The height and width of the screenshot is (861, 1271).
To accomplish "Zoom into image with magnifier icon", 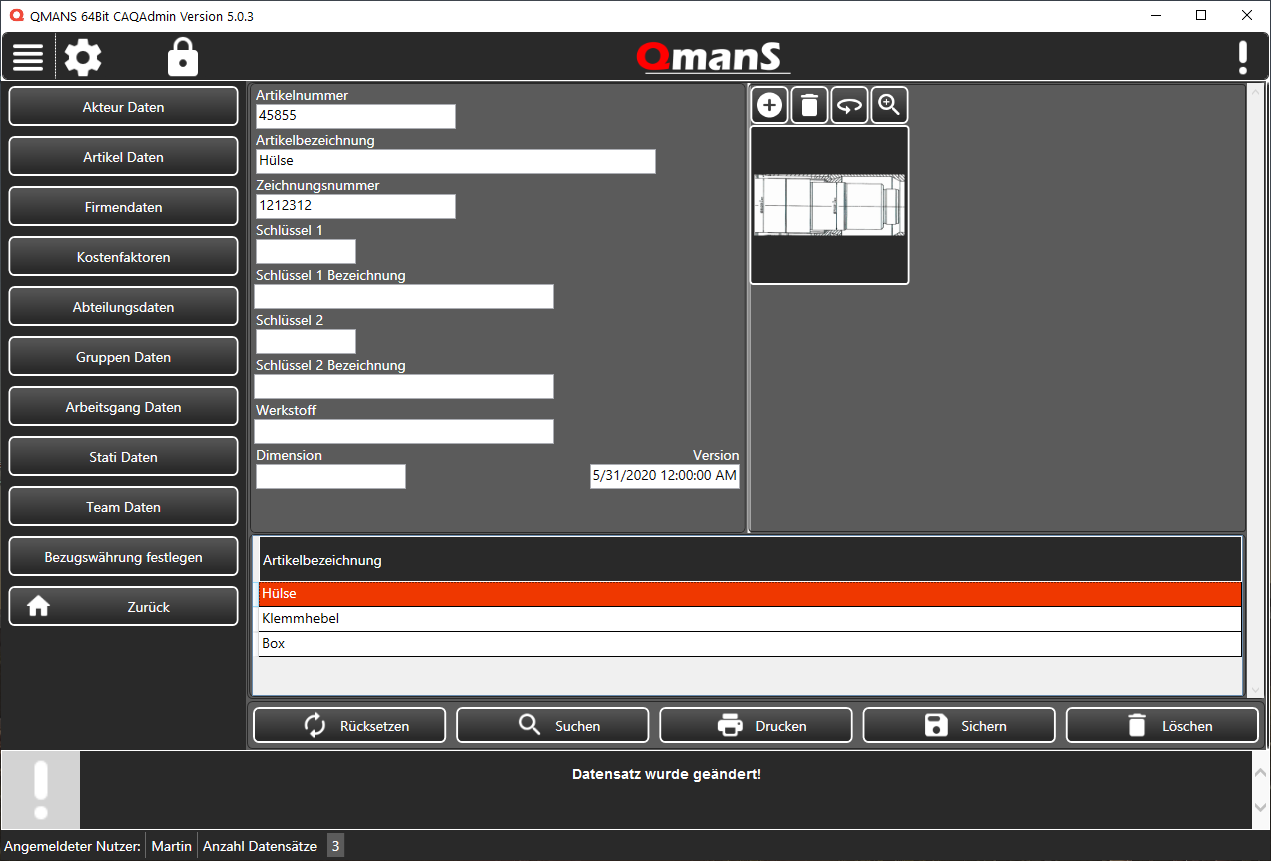I will [889, 104].
